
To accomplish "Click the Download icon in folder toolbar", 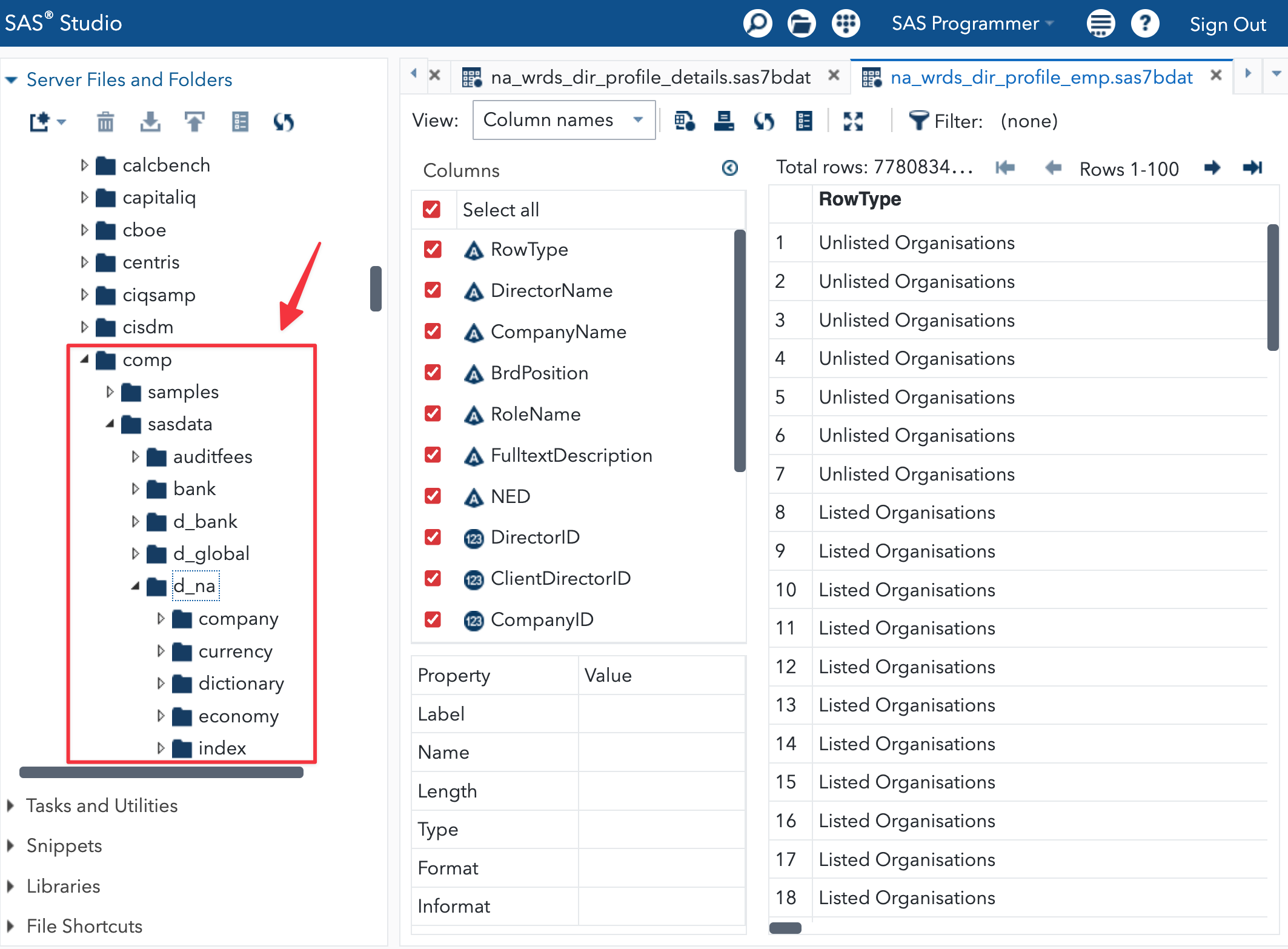I will coord(150,122).
